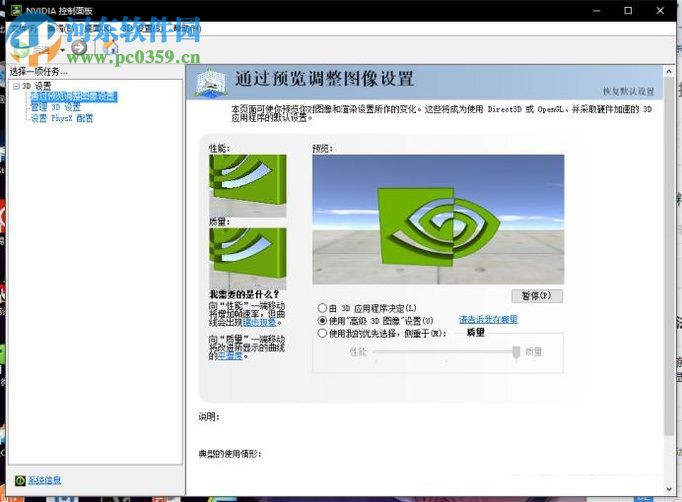Collapse the 3D 设置 tree node

17,86
